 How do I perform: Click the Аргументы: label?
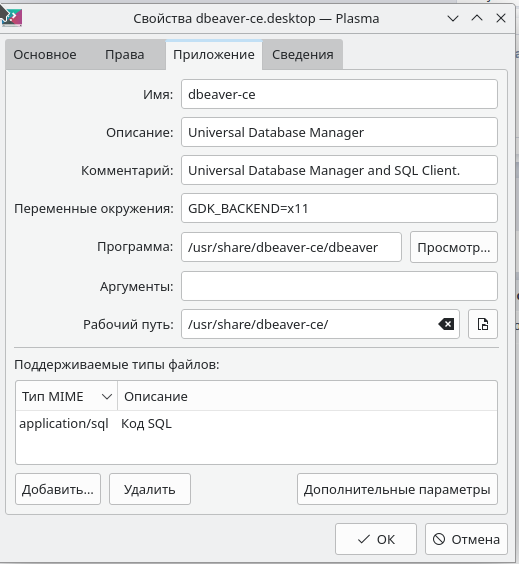coord(136,287)
